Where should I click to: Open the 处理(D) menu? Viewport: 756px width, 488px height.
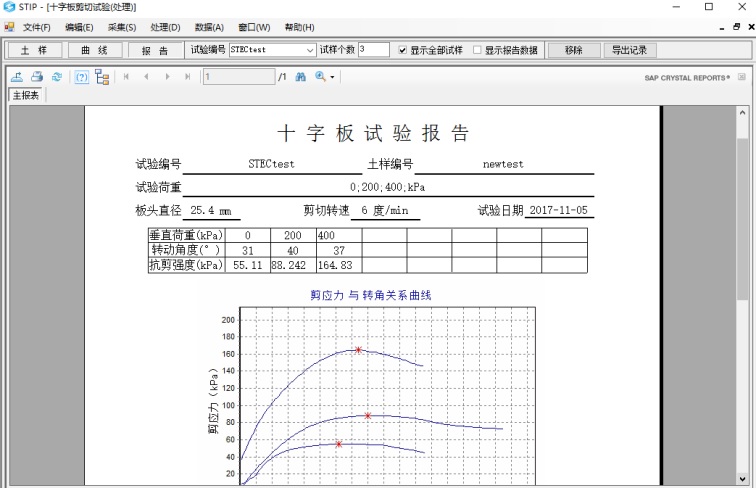[x=165, y=27]
